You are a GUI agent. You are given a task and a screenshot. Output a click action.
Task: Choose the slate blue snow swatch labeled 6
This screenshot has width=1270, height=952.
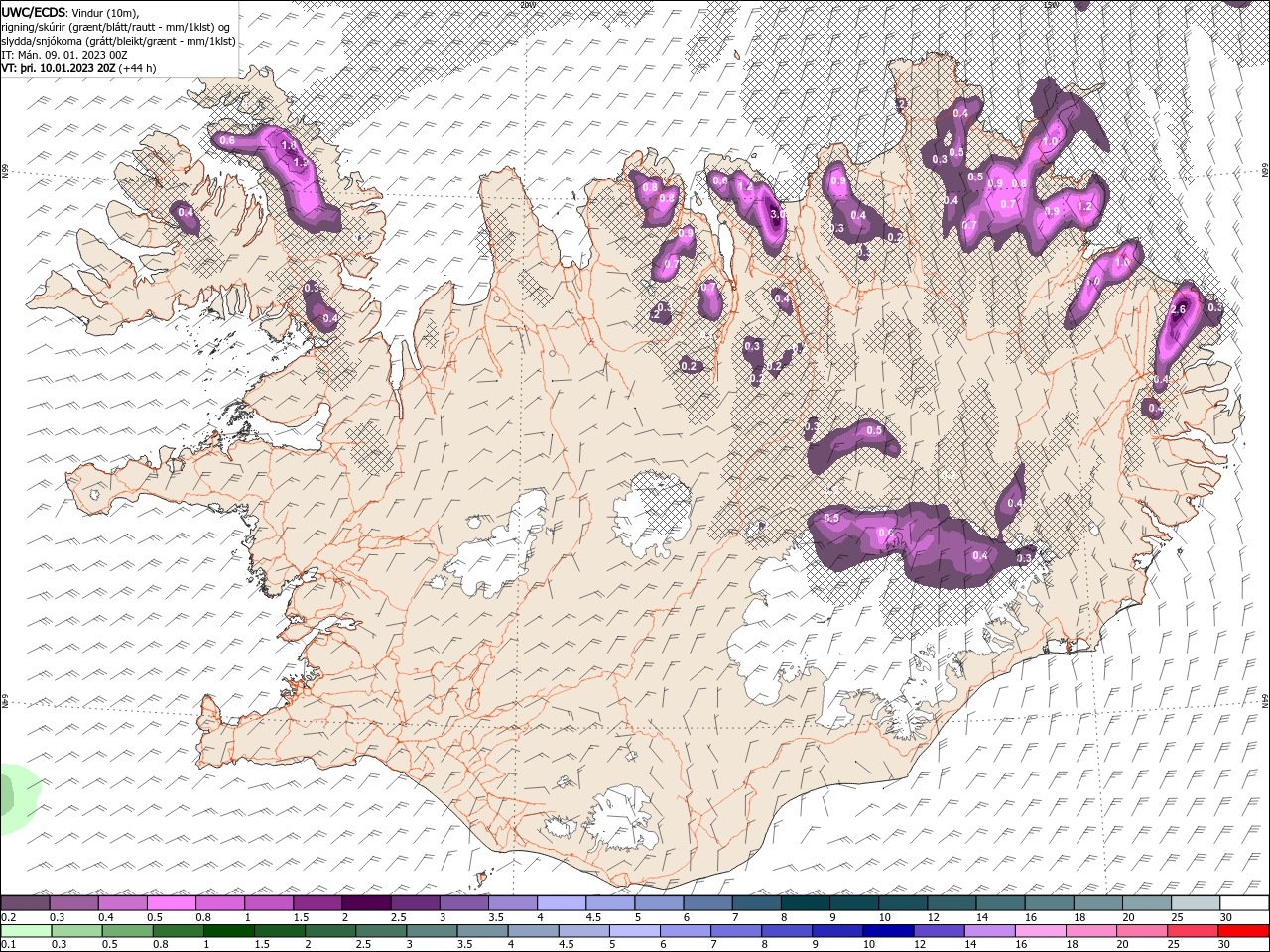coord(708,903)
